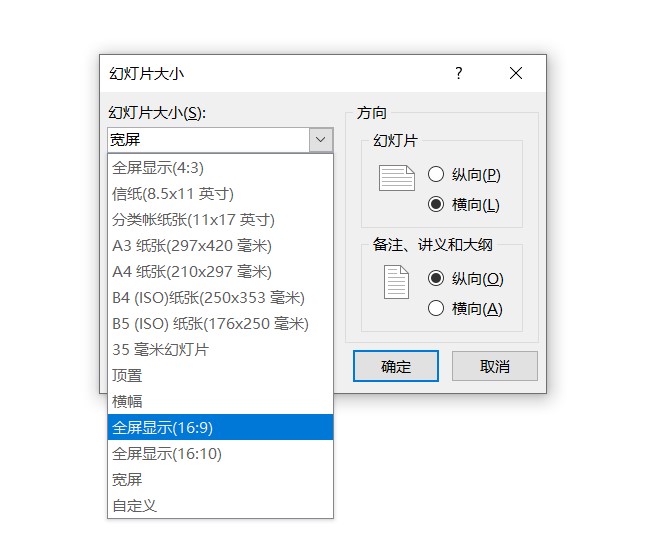Viewport: 672px width, 552px height.
Task: Select 35 毫米幻灯片 option
Action: point(220,349)
